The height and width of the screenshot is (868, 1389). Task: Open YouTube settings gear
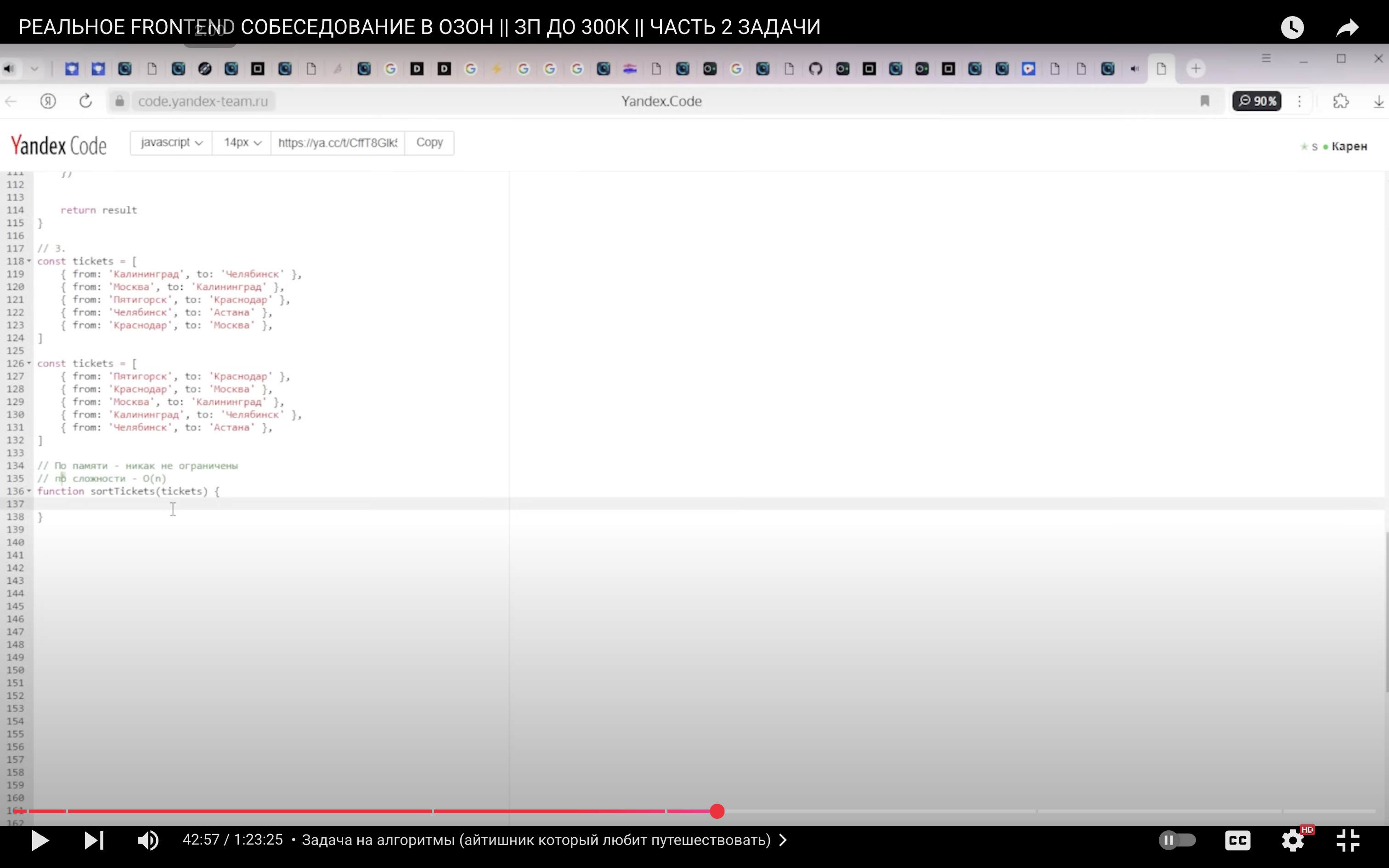pos(1293,840)
